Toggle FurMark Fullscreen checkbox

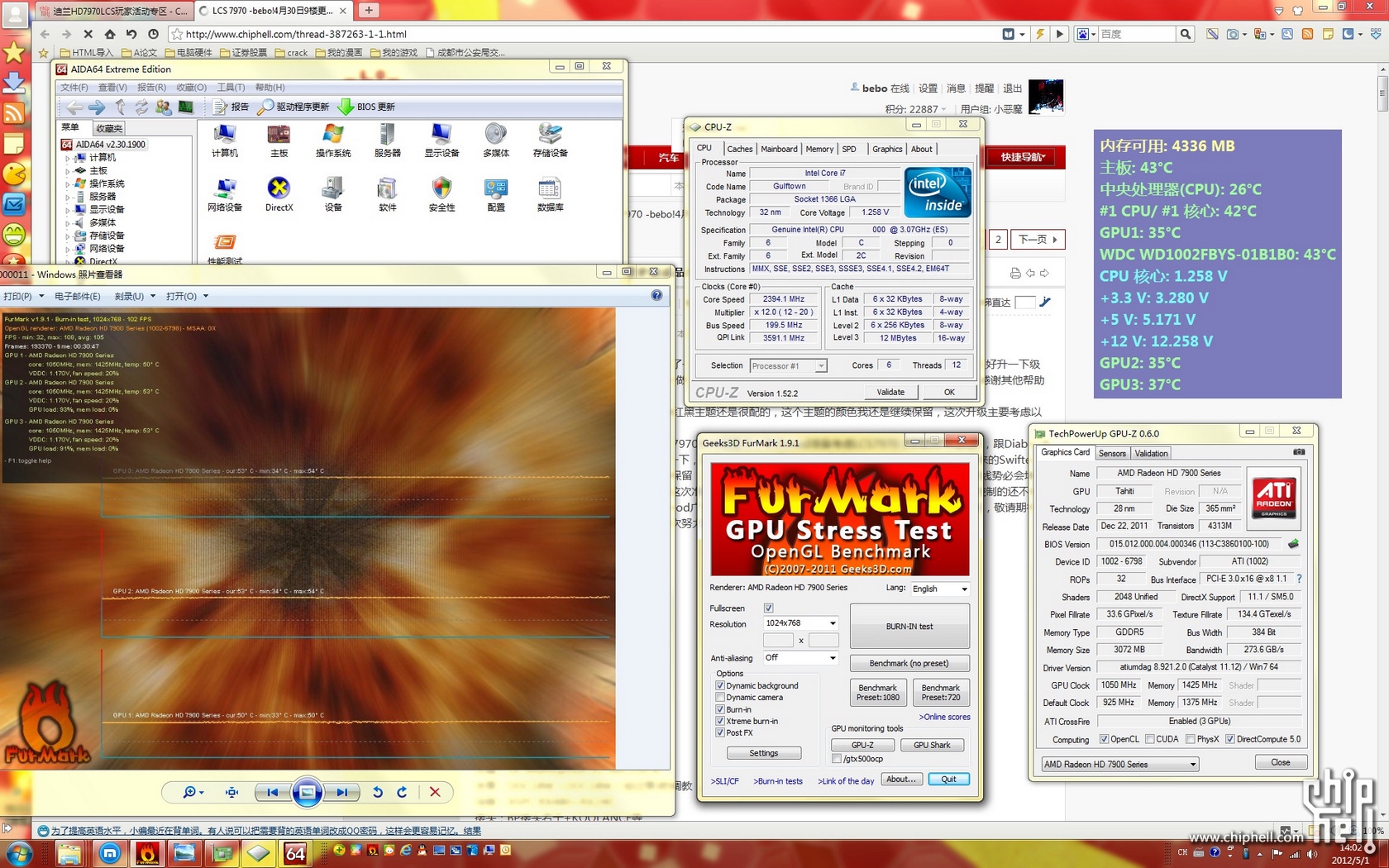[x=769, y=608]
